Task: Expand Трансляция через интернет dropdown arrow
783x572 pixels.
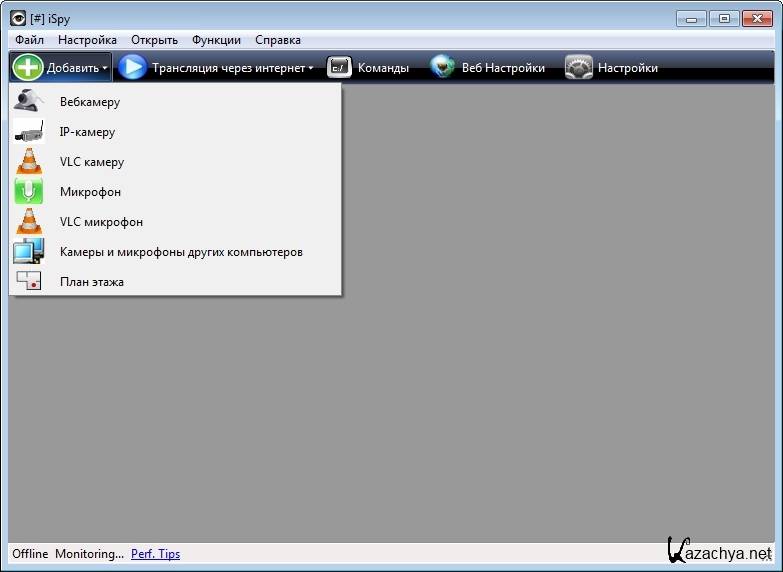Action: point(311,69)
